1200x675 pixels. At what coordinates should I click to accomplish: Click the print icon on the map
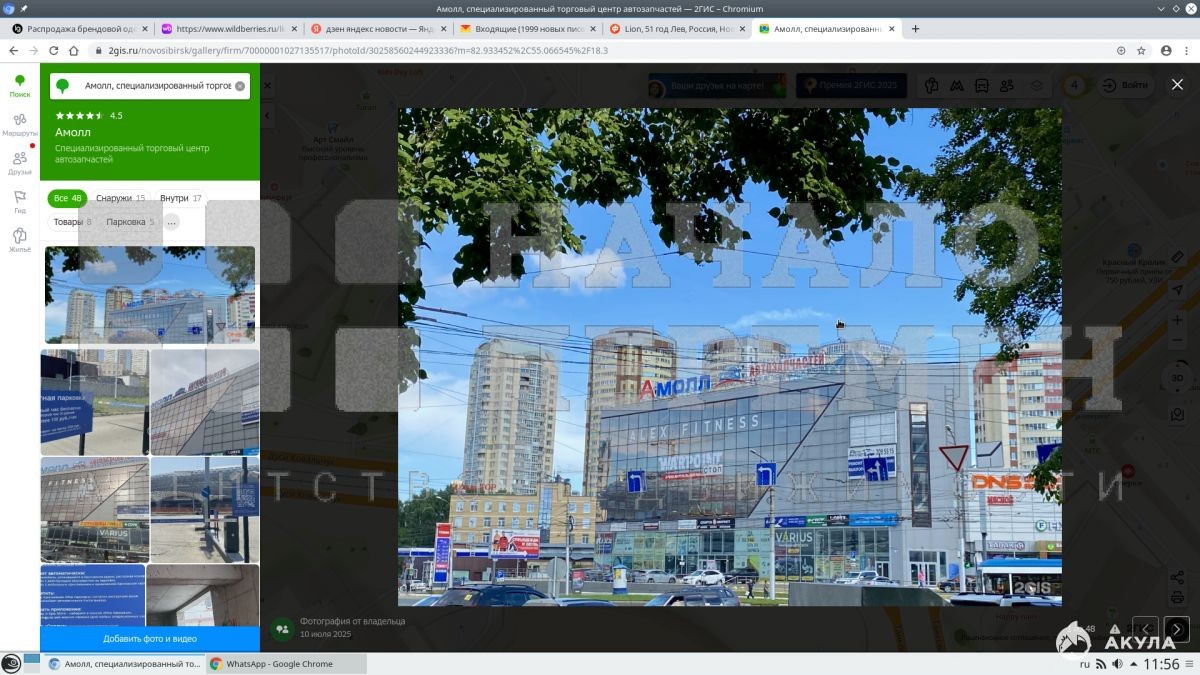pyautogui.click(x=1177, y=598)
